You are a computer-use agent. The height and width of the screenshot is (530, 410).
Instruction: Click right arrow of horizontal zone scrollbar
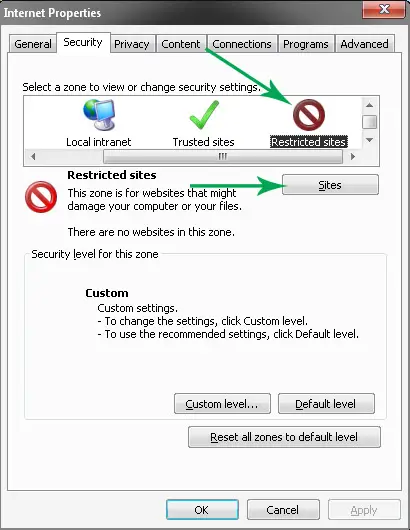pos(353,156)
